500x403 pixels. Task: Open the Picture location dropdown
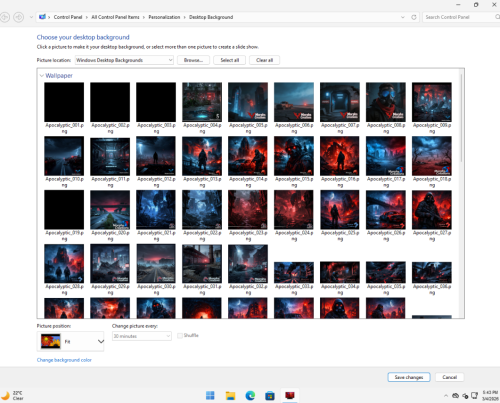124,60
